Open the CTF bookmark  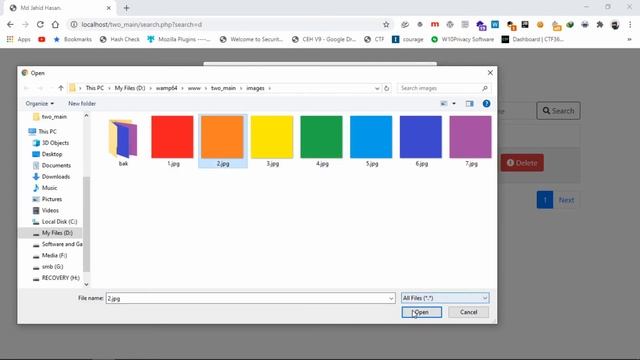pyautogui.click(x=374, y=39)
